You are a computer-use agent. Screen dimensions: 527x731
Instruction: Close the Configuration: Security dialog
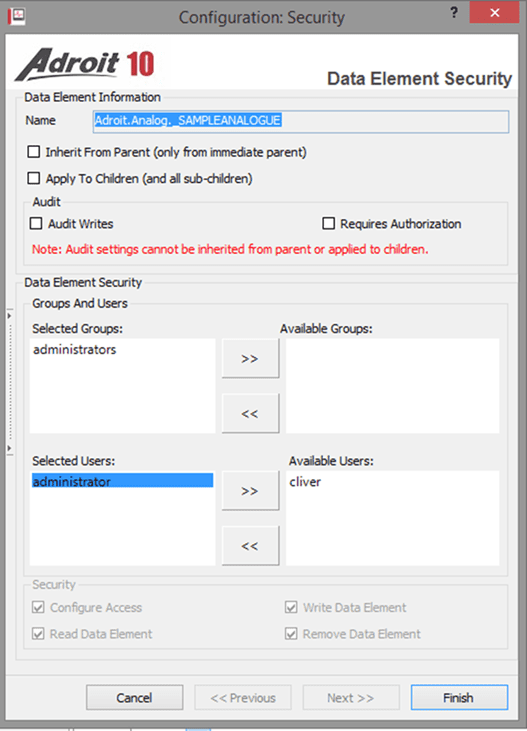coord(494,13)
